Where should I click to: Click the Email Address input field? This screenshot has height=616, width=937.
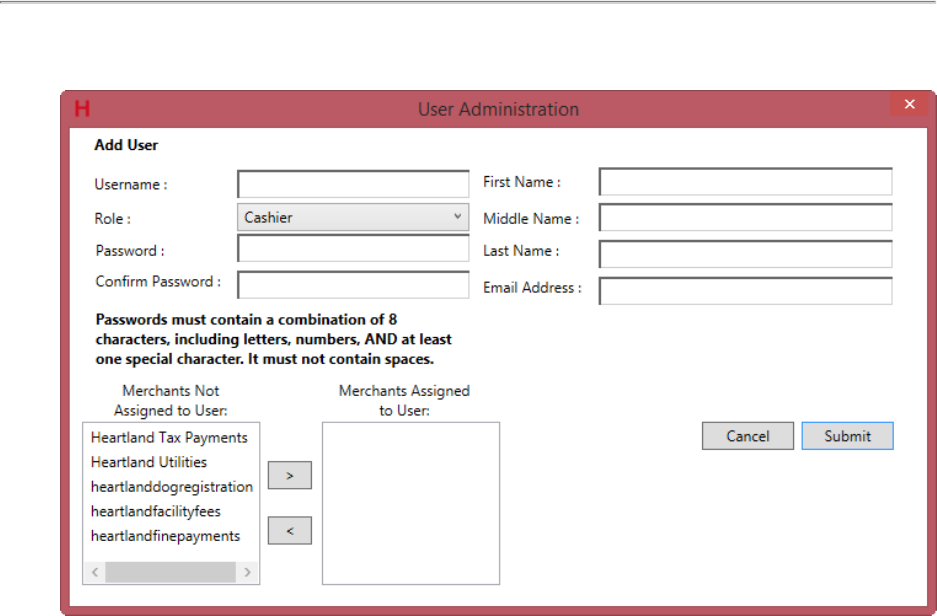746,291
